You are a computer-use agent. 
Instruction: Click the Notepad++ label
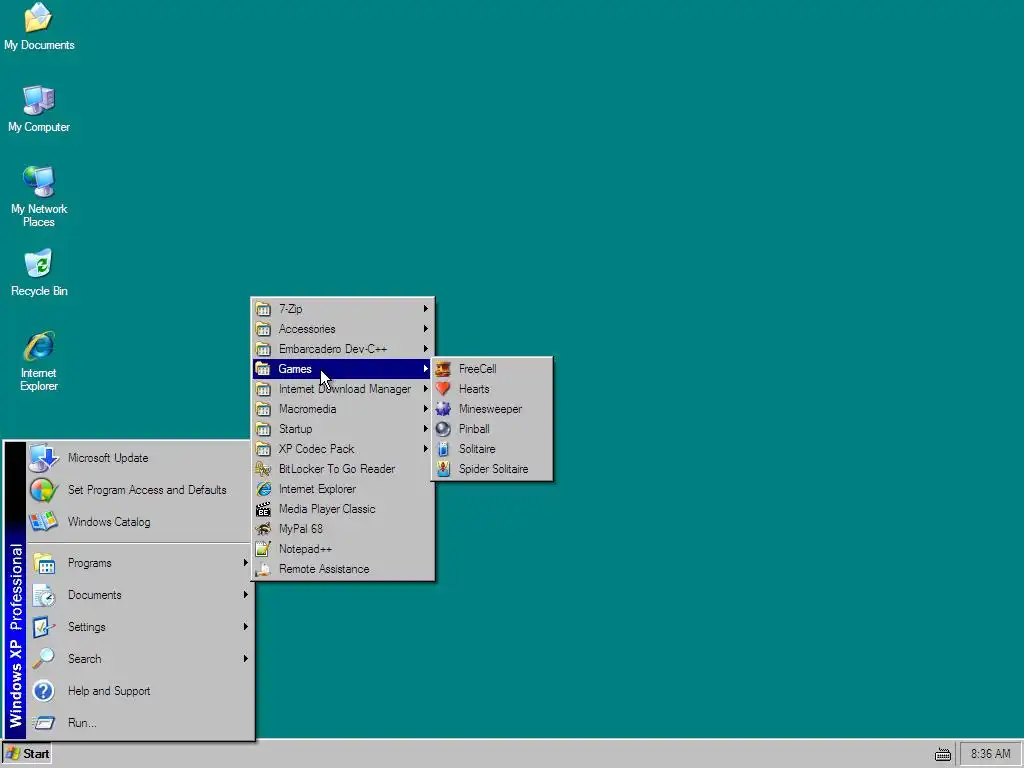tap(305, 549)
